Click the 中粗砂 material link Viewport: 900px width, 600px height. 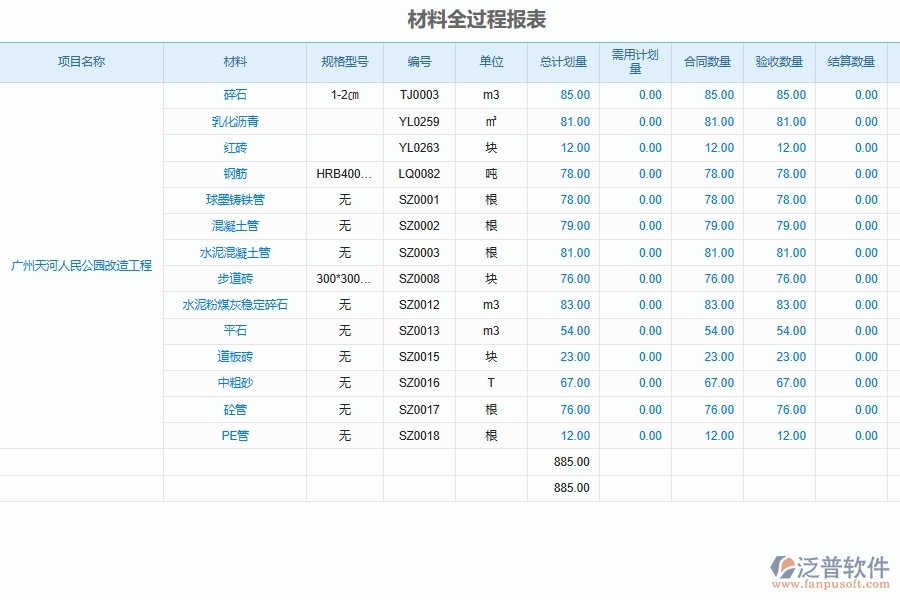(x=234, y=383)
